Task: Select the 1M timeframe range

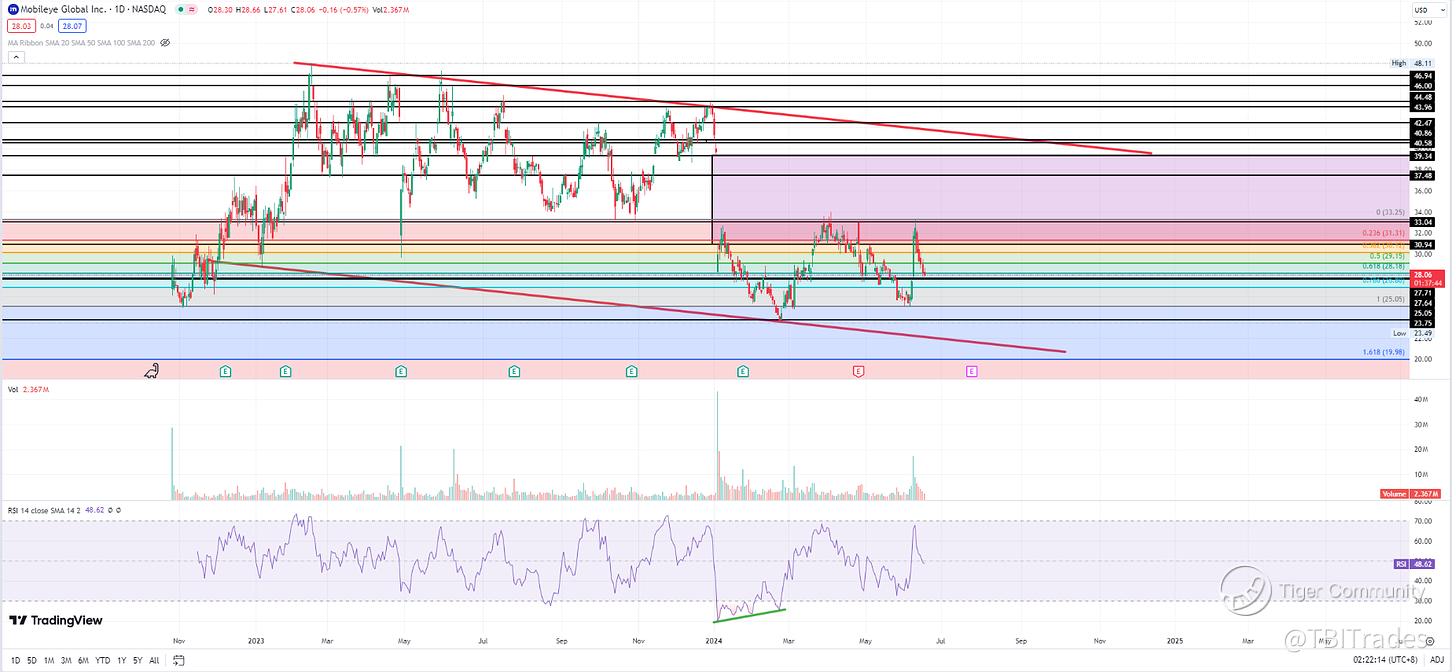Action: (x=49, y=660)
